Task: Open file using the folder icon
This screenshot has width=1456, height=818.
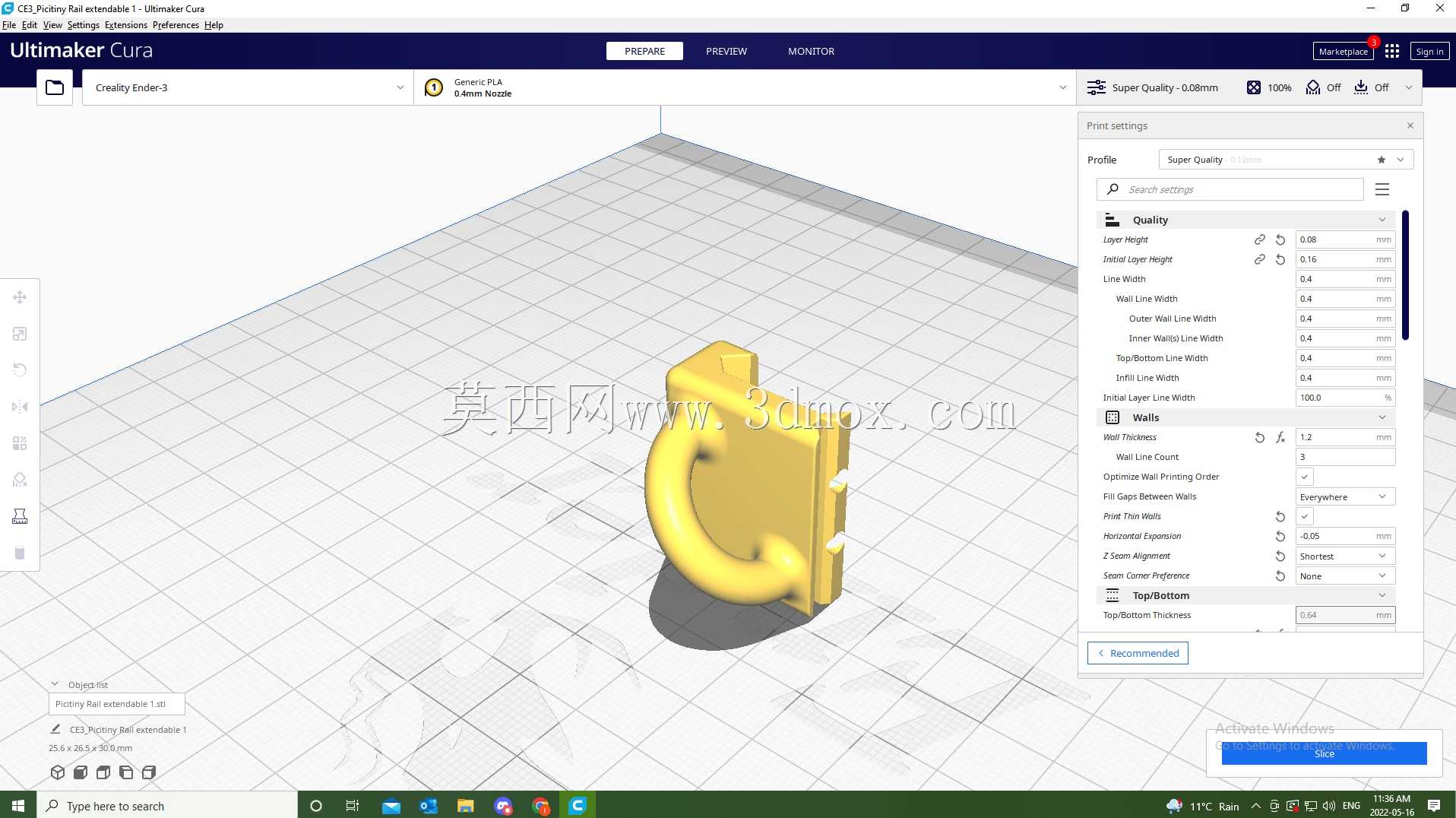Action: pyautogui.click(x=55, y=87)
